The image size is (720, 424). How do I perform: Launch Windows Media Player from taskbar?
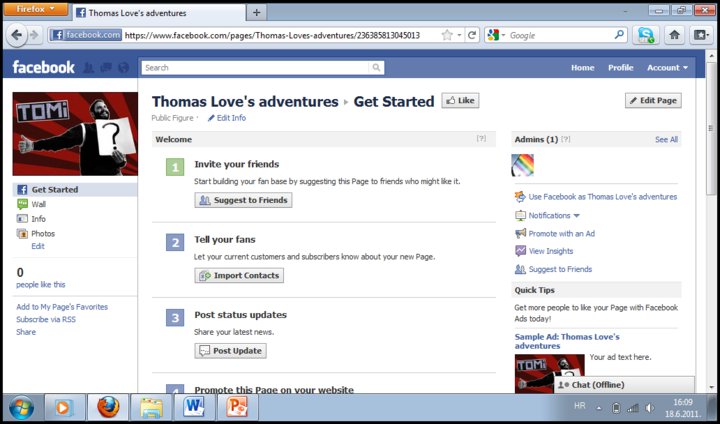65,408
